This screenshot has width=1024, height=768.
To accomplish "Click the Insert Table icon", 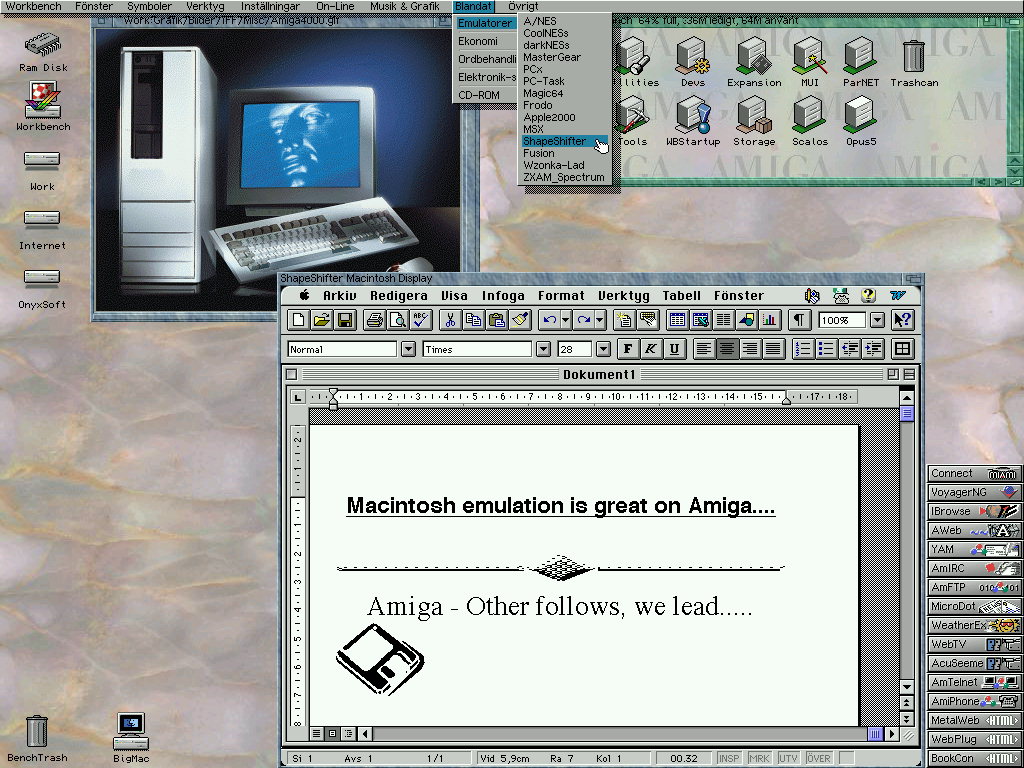I will tap(677, 320).
